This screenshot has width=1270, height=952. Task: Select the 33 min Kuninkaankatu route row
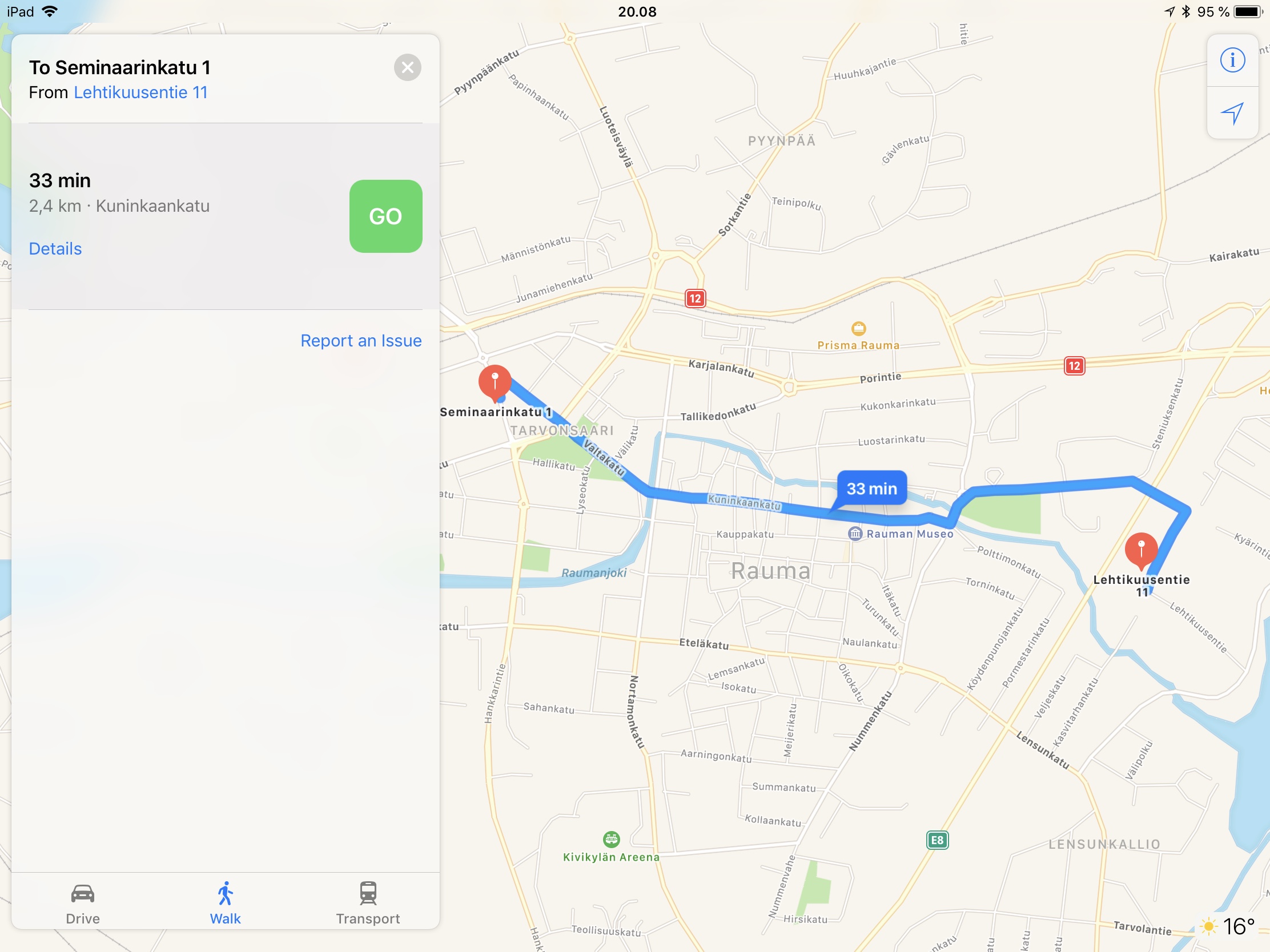pyautogui.click(x=226, y=216)
